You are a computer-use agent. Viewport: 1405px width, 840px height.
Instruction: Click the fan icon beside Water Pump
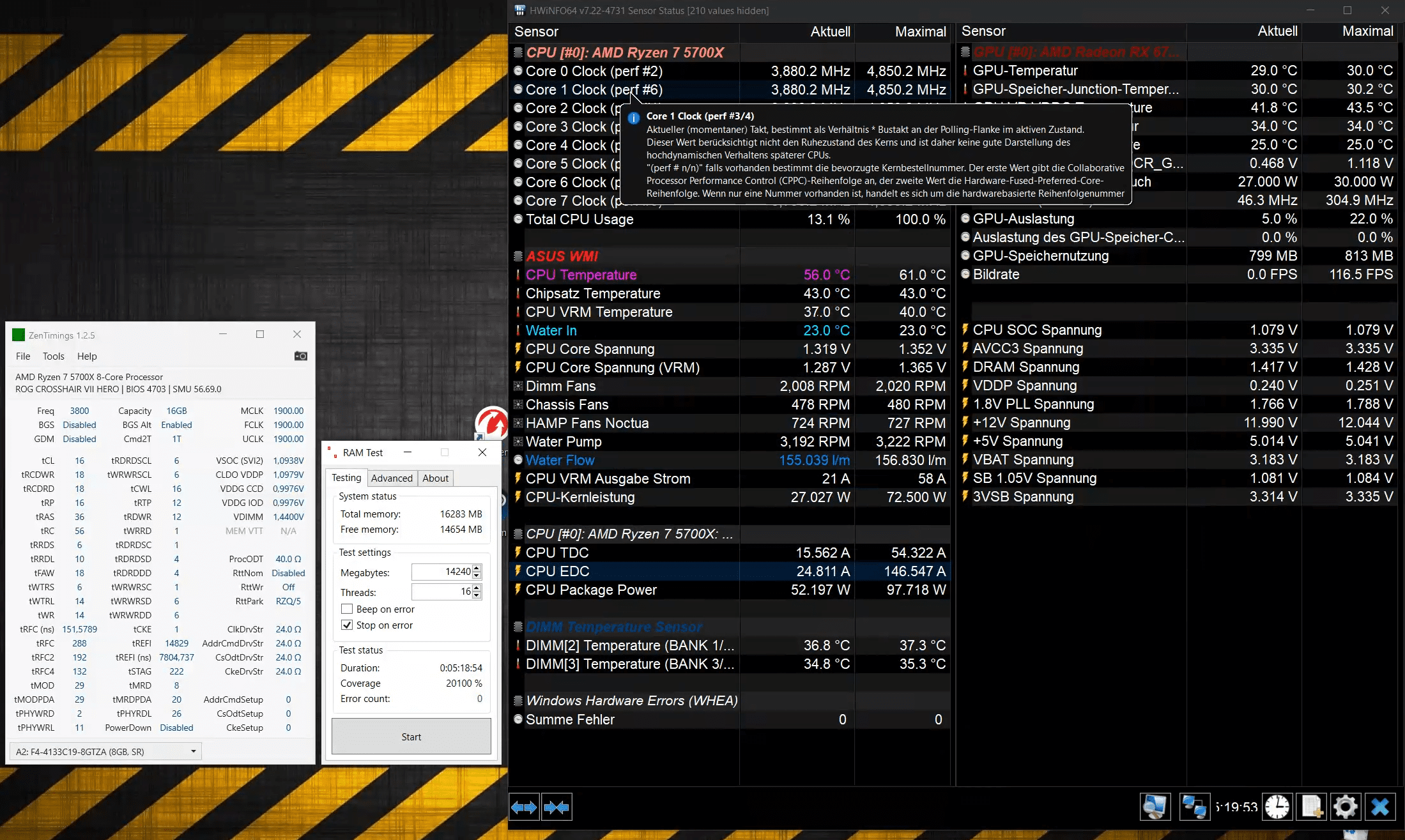pyautogui.click(x=518, y=441)
